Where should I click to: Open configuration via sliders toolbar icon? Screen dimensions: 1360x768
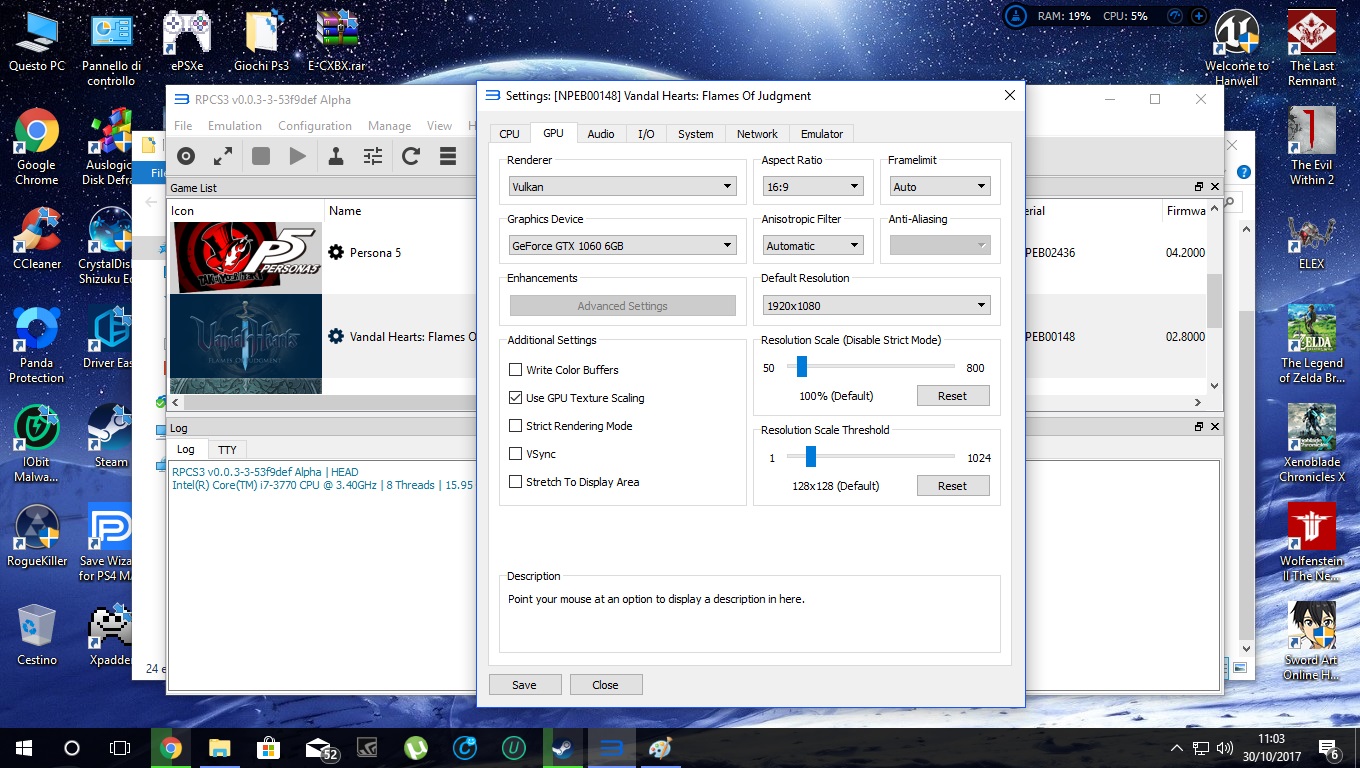(373, 156)
